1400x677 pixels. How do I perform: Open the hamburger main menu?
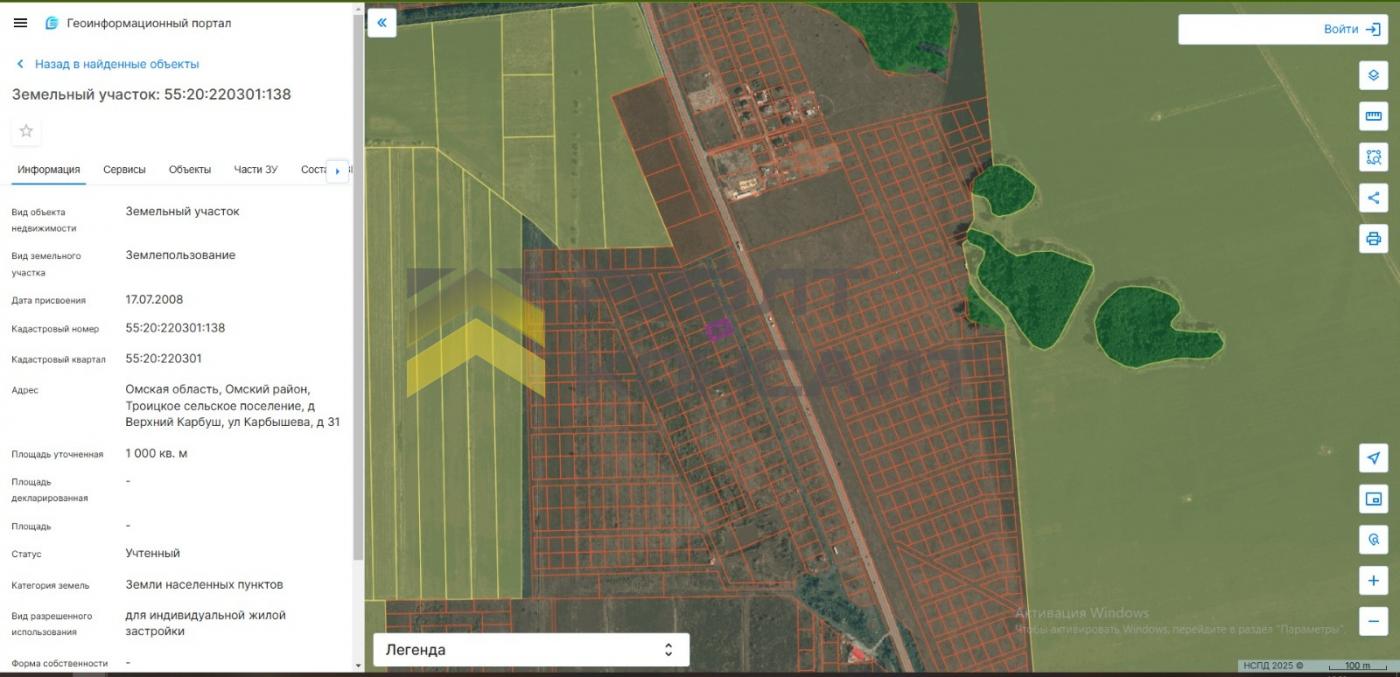coord(20,23)
